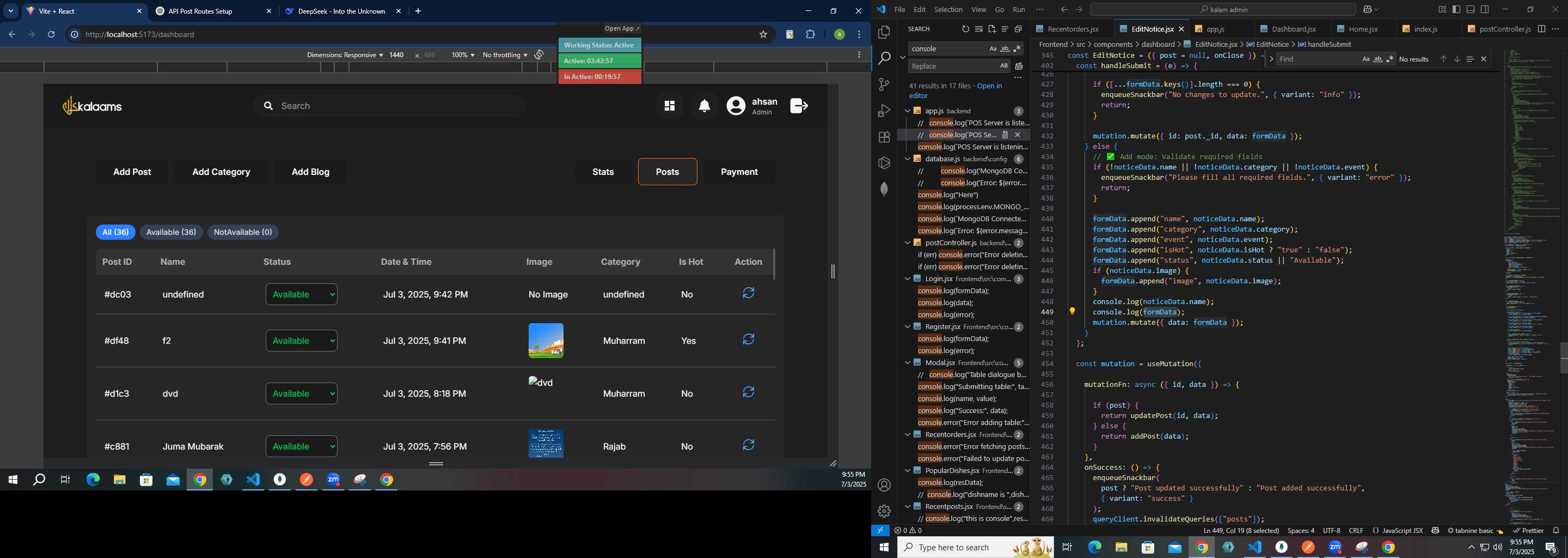Refresh the search results in VS Code

965,29
